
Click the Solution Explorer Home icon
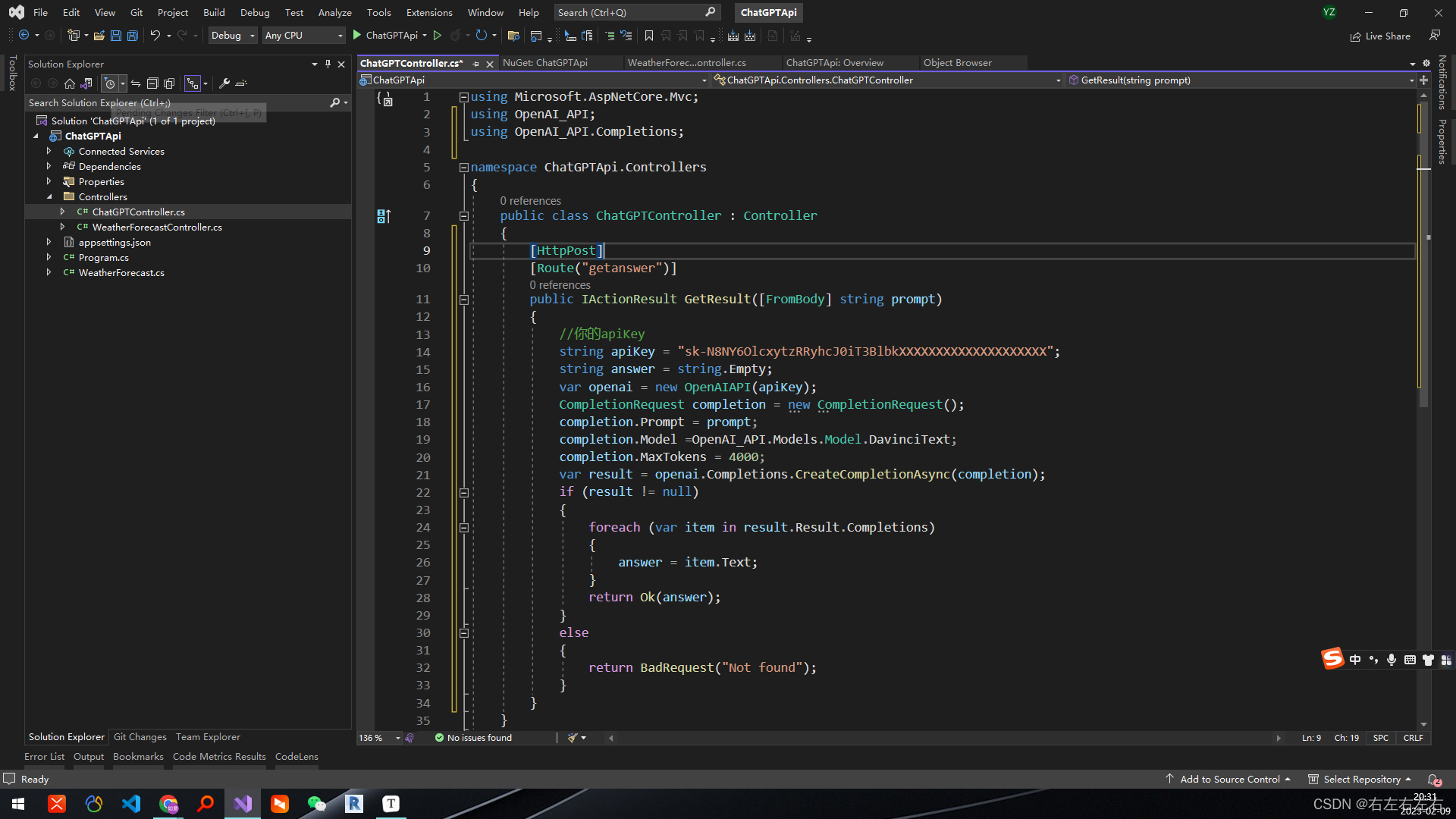[70, 83]
